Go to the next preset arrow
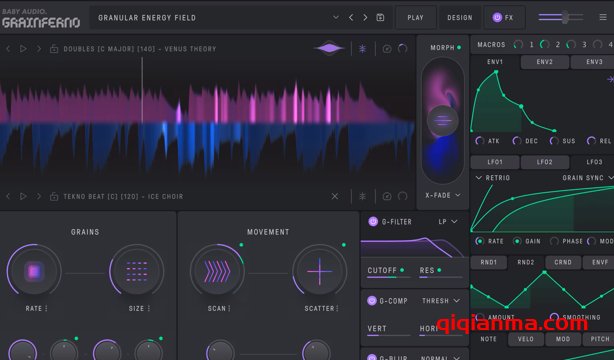 [x=365, y=18]
